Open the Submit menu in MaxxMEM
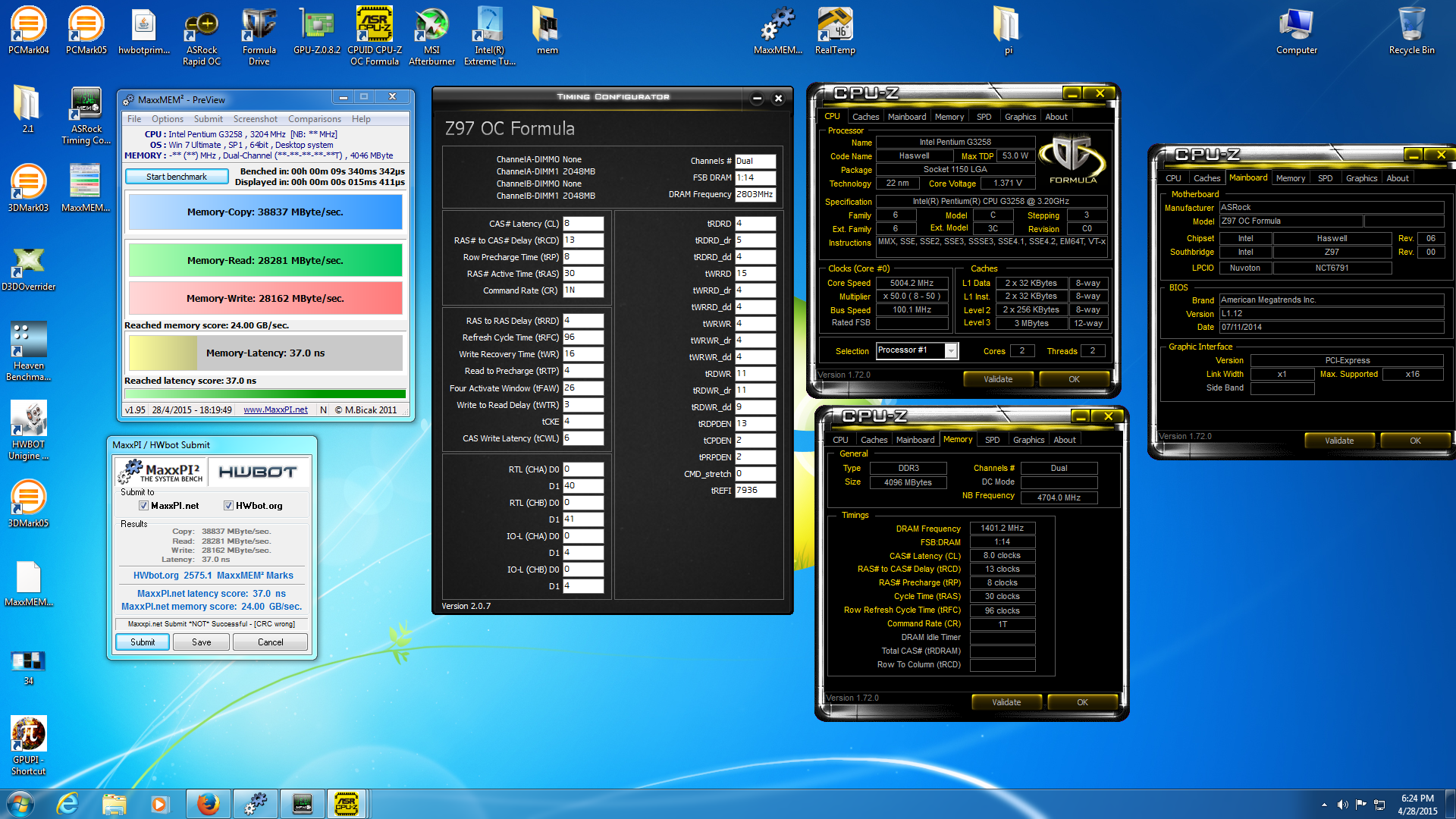This screenshot has width=1456, height=819. [208, 119]
